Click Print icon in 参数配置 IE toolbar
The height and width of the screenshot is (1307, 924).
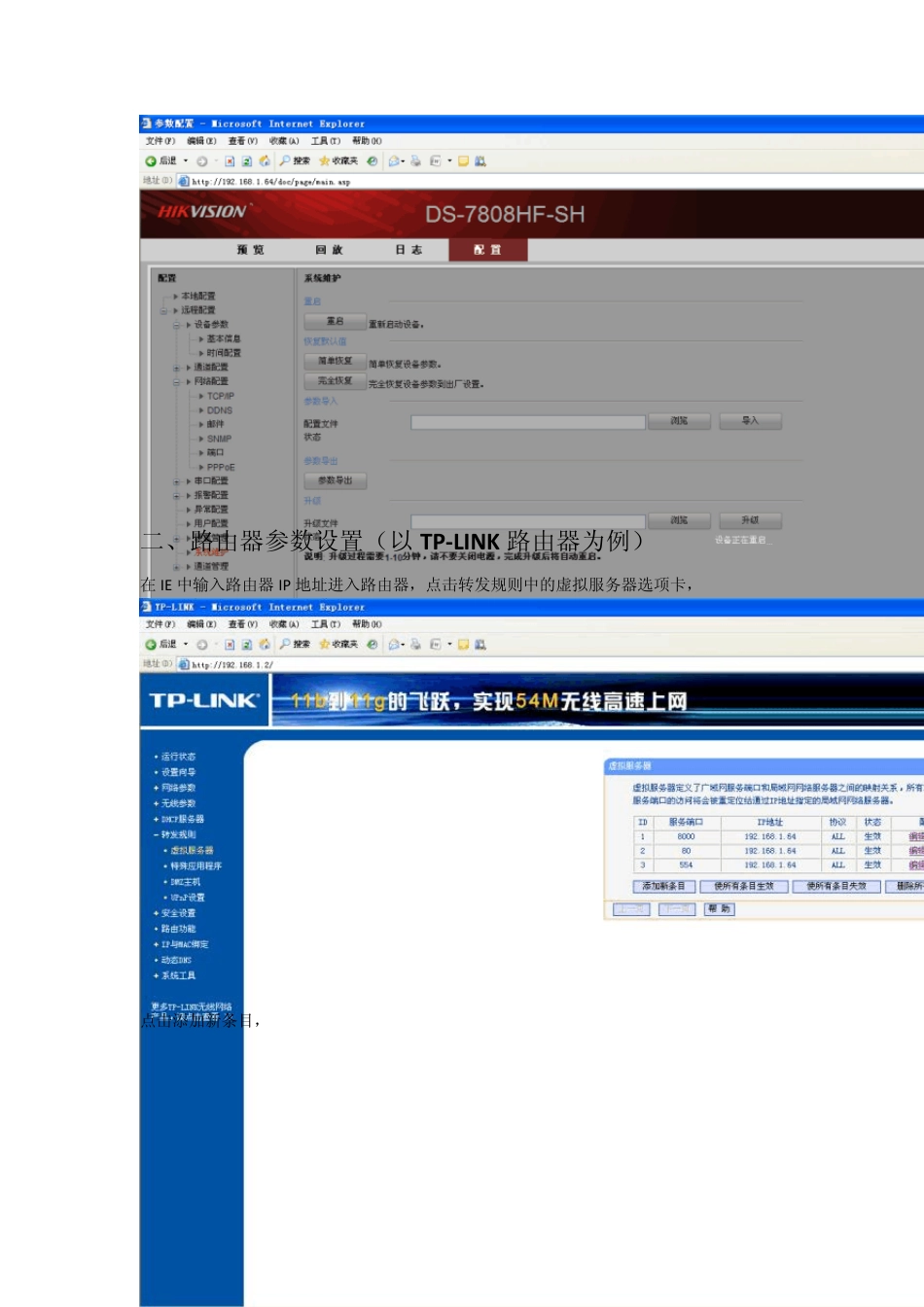point(415,161)
